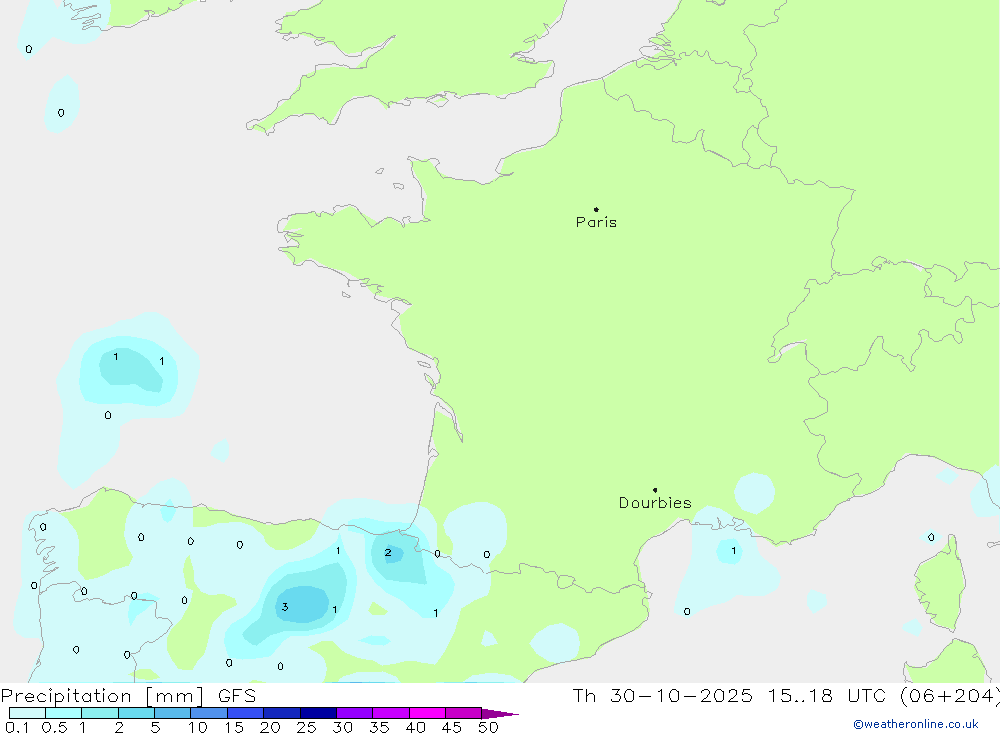
Task: Select the 45–50 mm legend swatch
Action: point(464,713)
